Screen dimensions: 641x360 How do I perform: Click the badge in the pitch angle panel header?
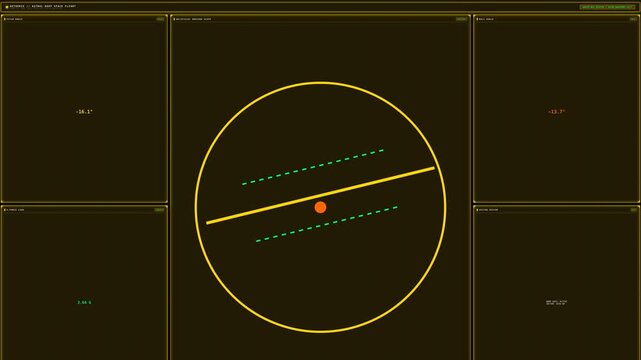[160, 19]
